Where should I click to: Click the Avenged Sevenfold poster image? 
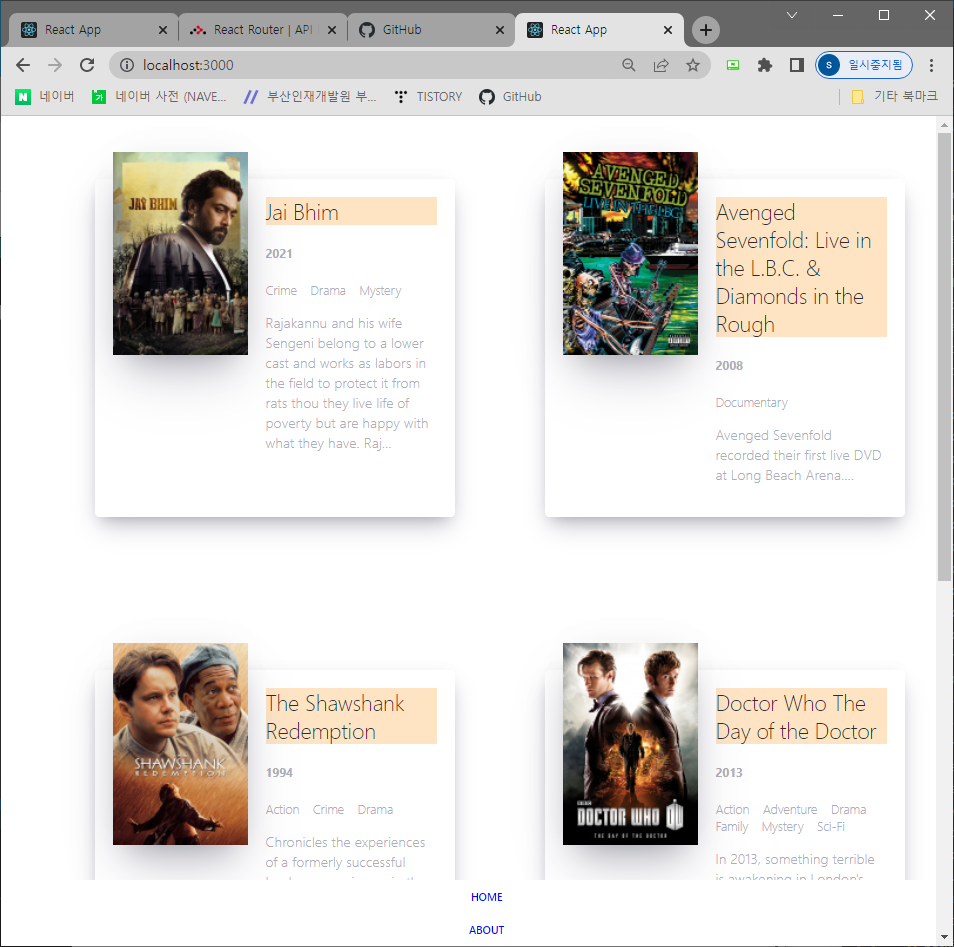pos(630,253)
